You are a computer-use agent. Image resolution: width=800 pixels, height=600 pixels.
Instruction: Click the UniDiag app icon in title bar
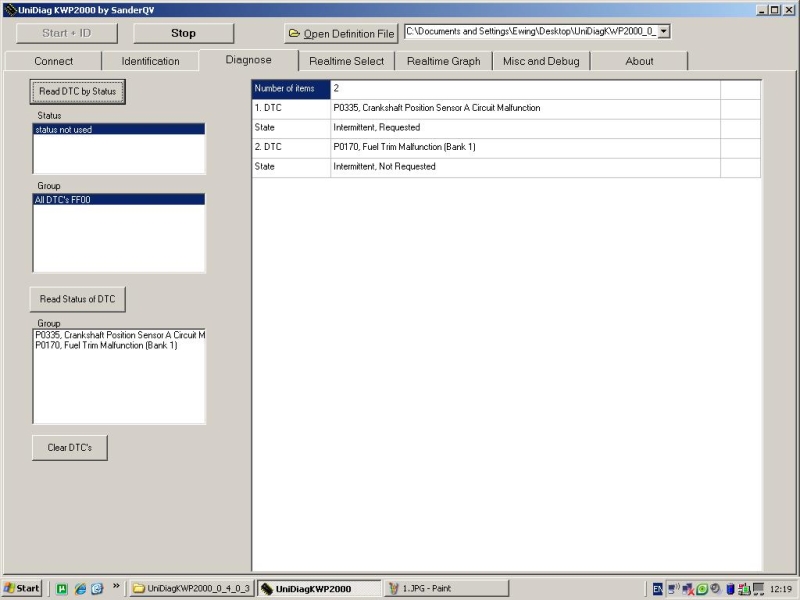pos(9,9)
